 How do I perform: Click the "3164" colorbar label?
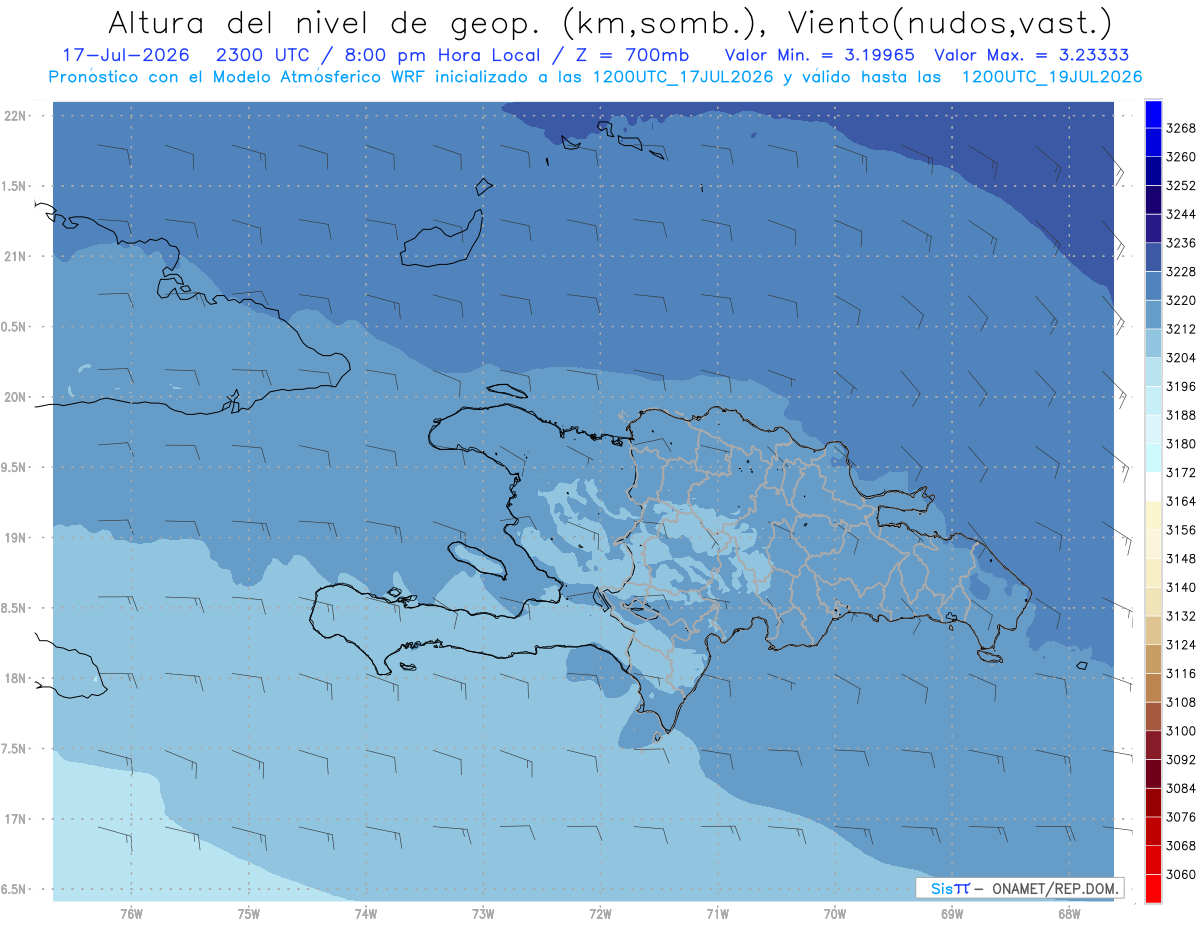(1181, 501)
